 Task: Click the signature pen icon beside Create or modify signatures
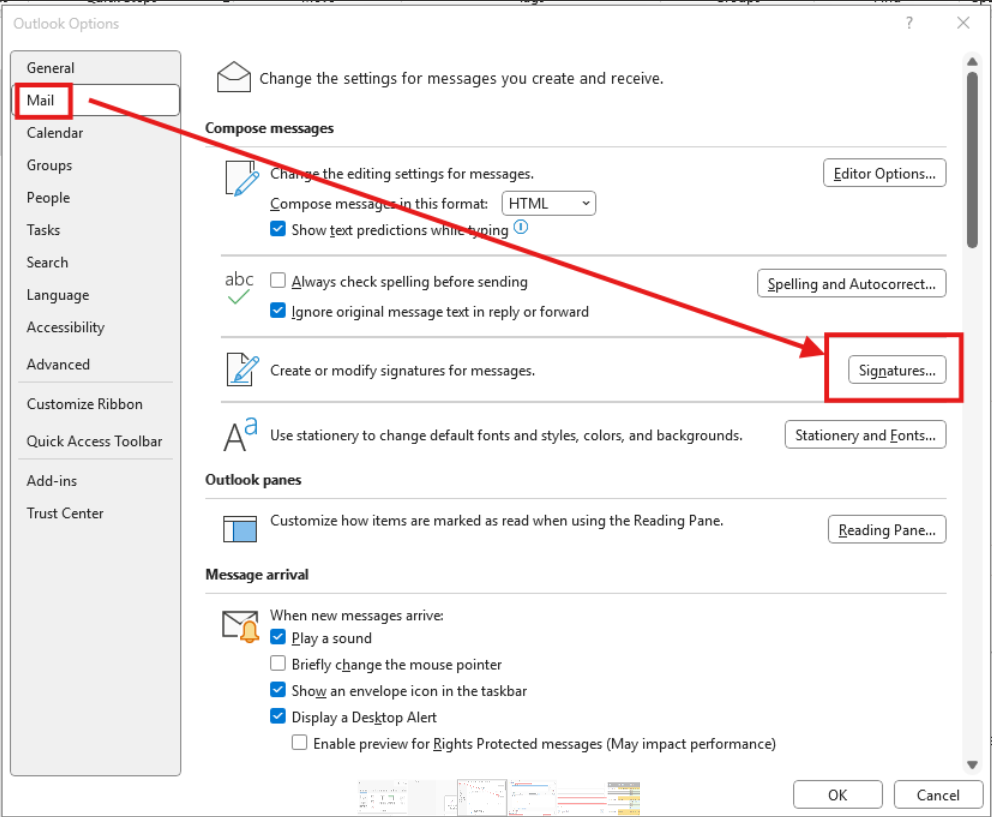coord(243,370)
